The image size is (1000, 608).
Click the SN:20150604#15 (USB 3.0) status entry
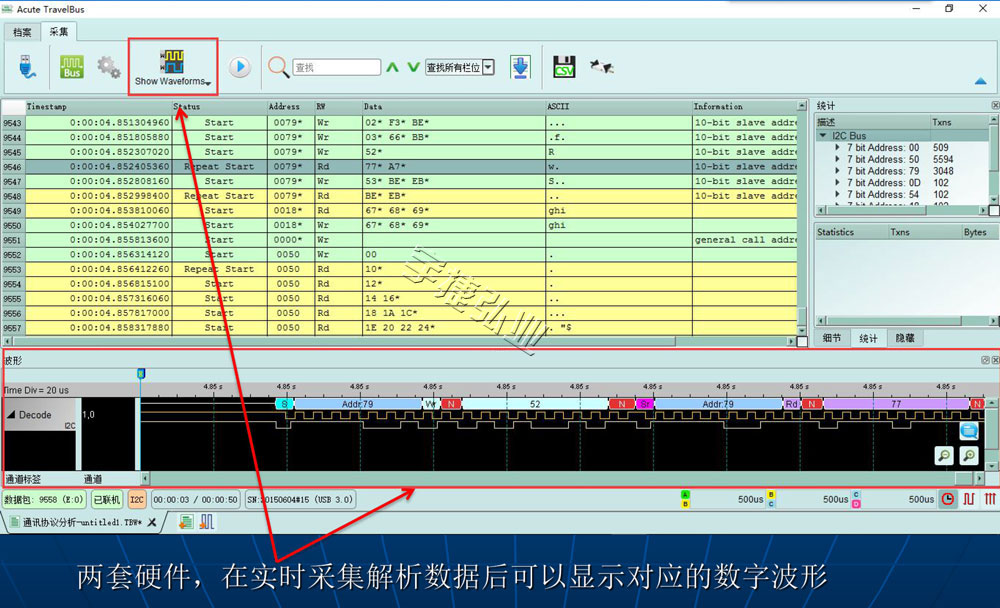pyautogui.click(x=300, y=500)
